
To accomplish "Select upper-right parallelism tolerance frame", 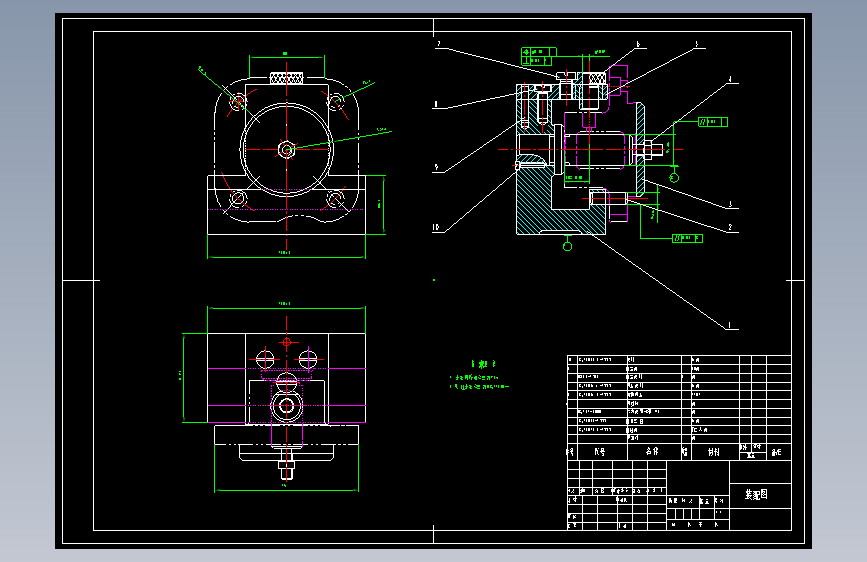I will (712, 122).
